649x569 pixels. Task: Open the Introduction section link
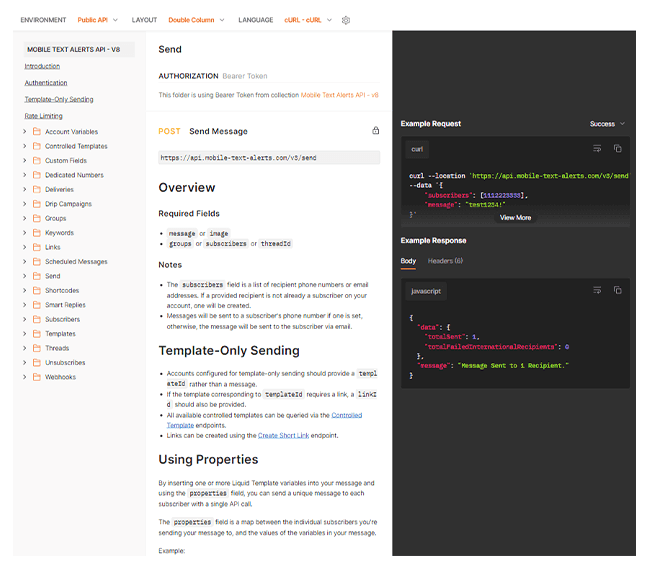coord(42,66)
